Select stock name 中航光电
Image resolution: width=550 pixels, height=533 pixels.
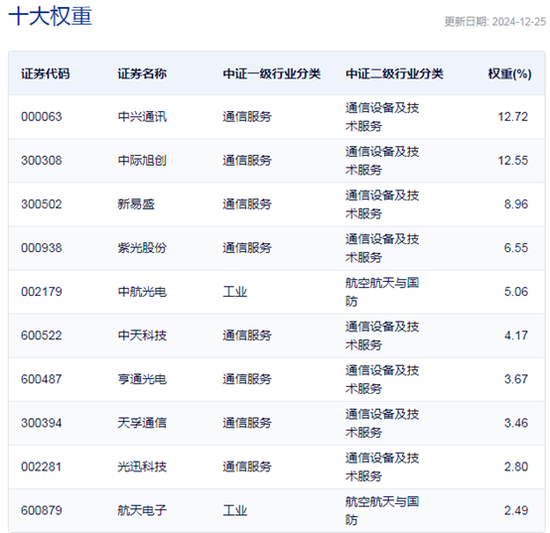click(142, 292)
